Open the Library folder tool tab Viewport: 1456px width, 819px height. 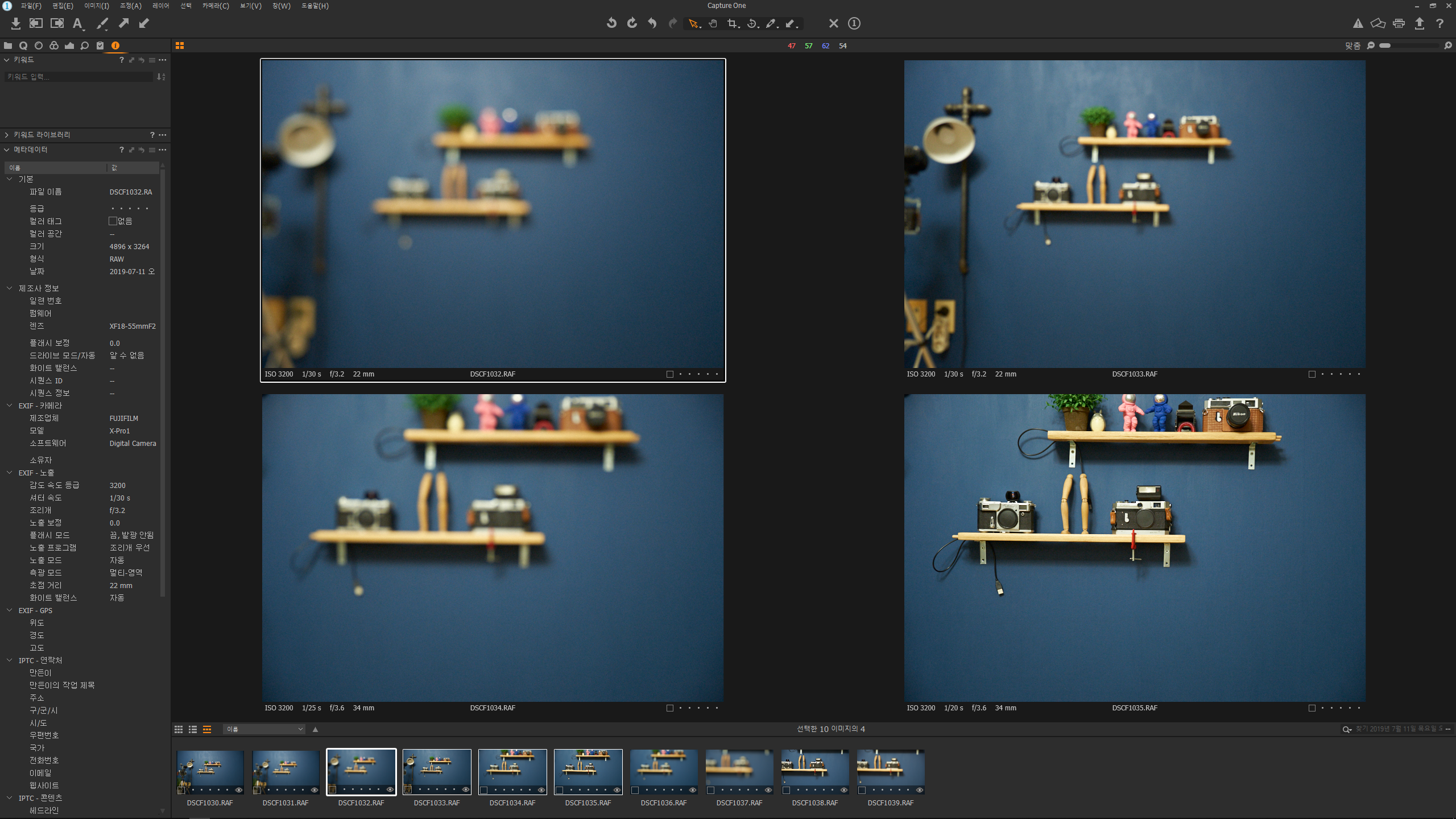(x=8, y=45)
